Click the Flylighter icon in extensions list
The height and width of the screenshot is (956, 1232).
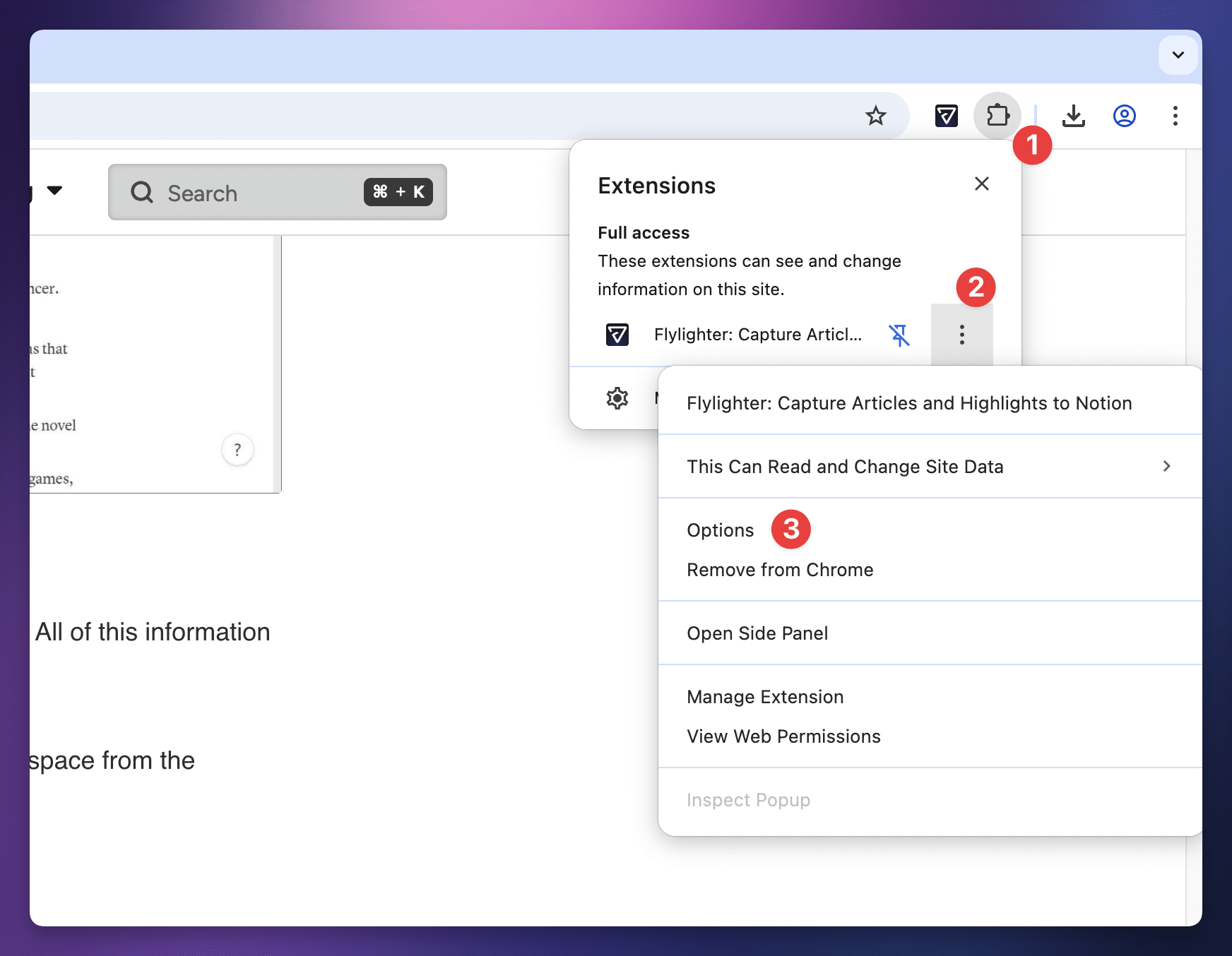(x=617, y=335)
